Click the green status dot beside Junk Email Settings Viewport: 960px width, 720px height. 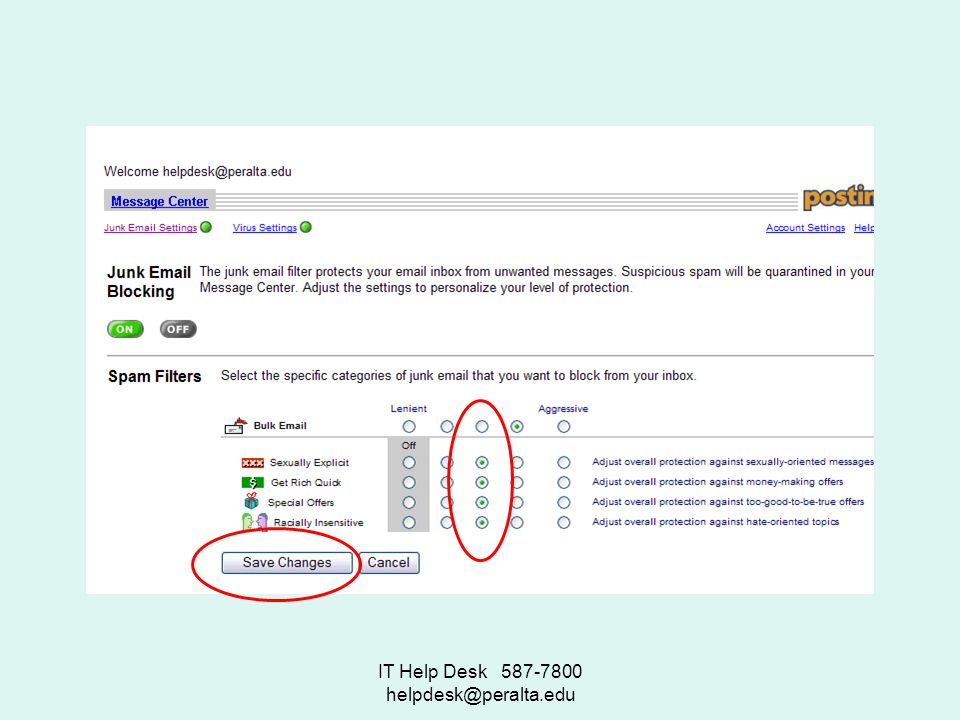click(206, 227)
